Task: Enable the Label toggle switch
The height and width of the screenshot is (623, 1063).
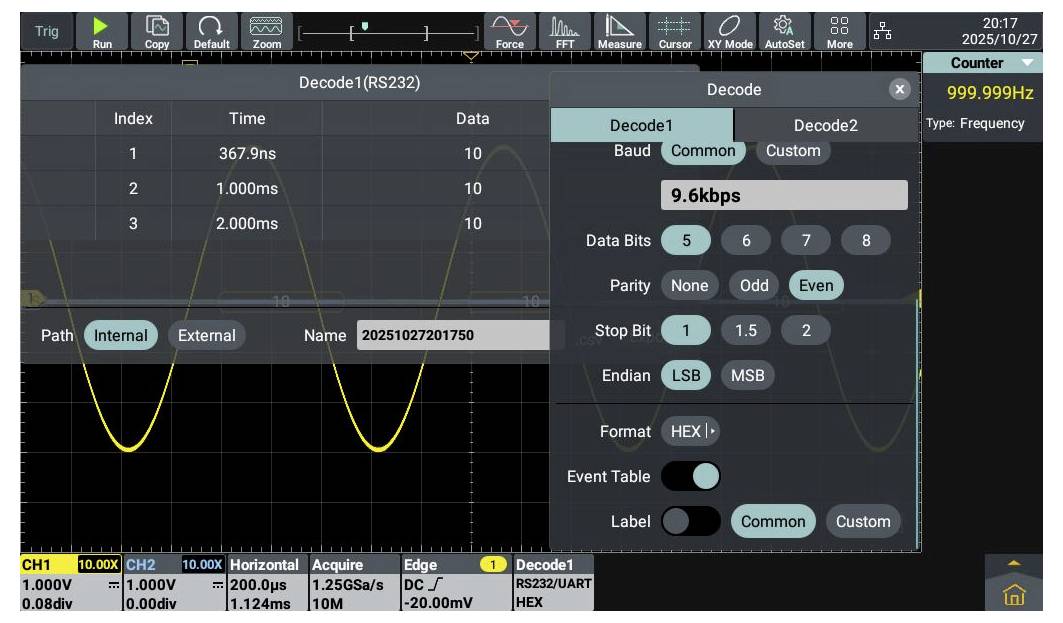Action: coord(691,521)
